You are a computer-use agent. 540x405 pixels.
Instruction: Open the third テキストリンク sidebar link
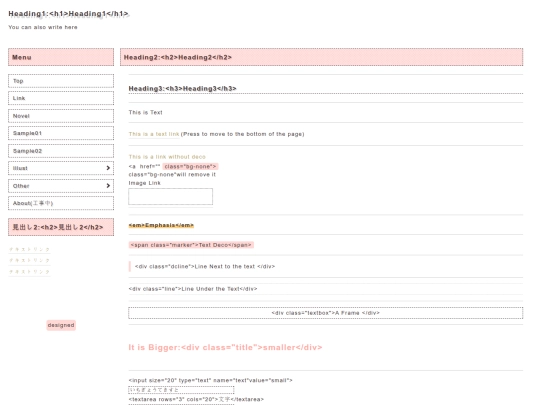tap(29, 272)
